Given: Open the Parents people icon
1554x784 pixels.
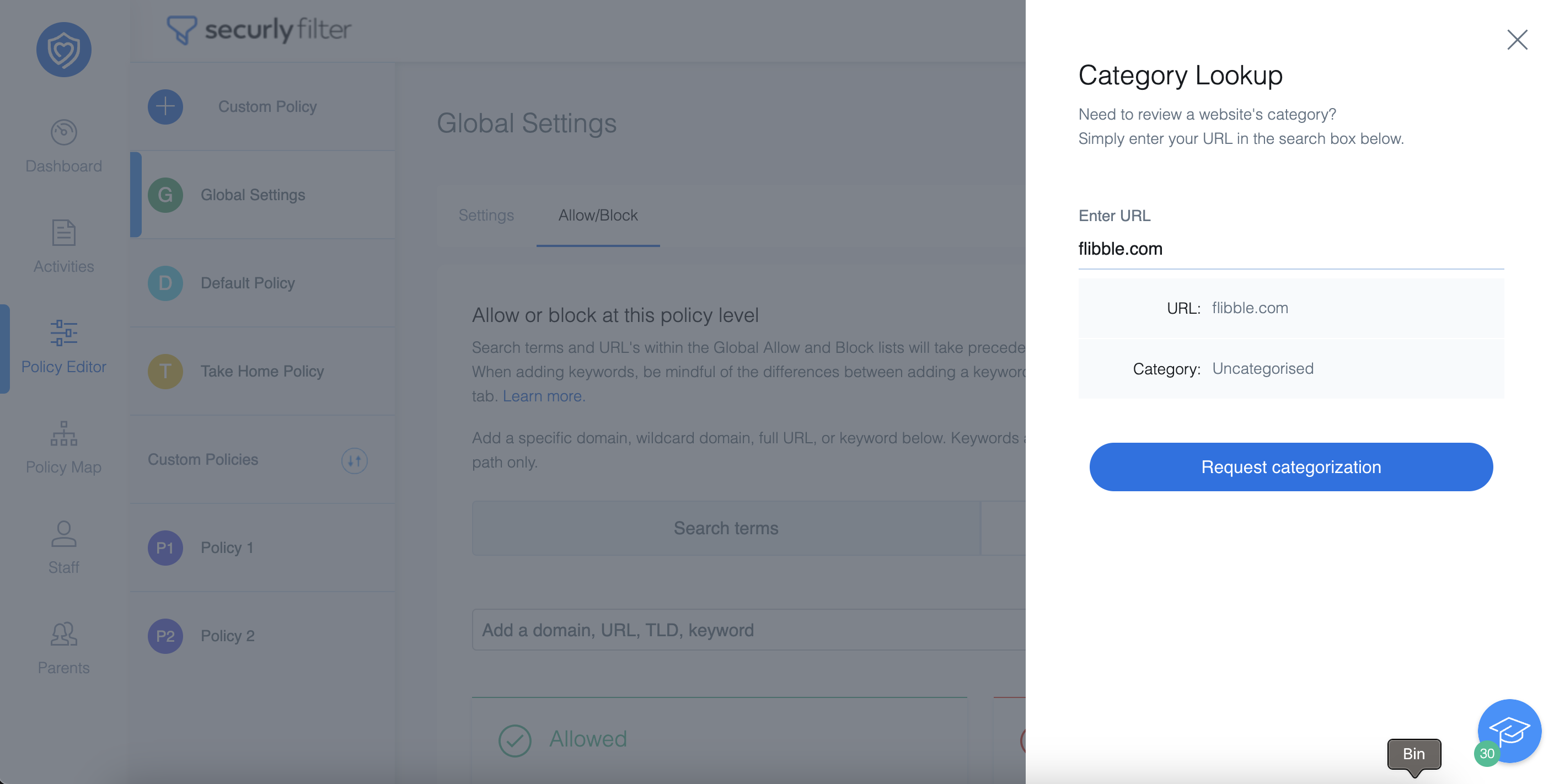Looking at the screenshot, I should tap(63, 634).
